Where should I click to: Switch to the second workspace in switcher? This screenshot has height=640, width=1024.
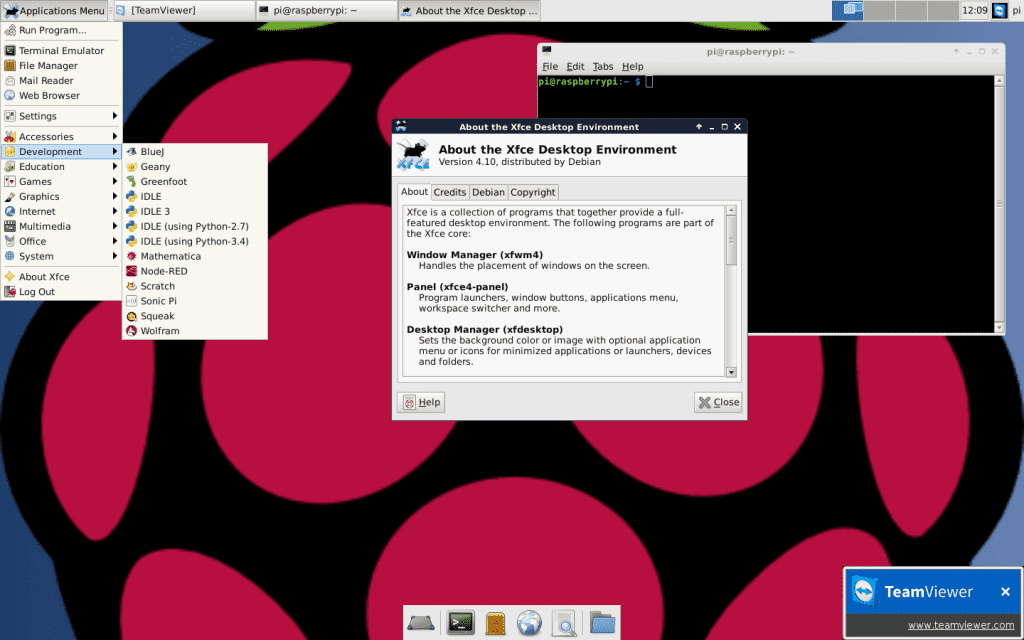878,10
